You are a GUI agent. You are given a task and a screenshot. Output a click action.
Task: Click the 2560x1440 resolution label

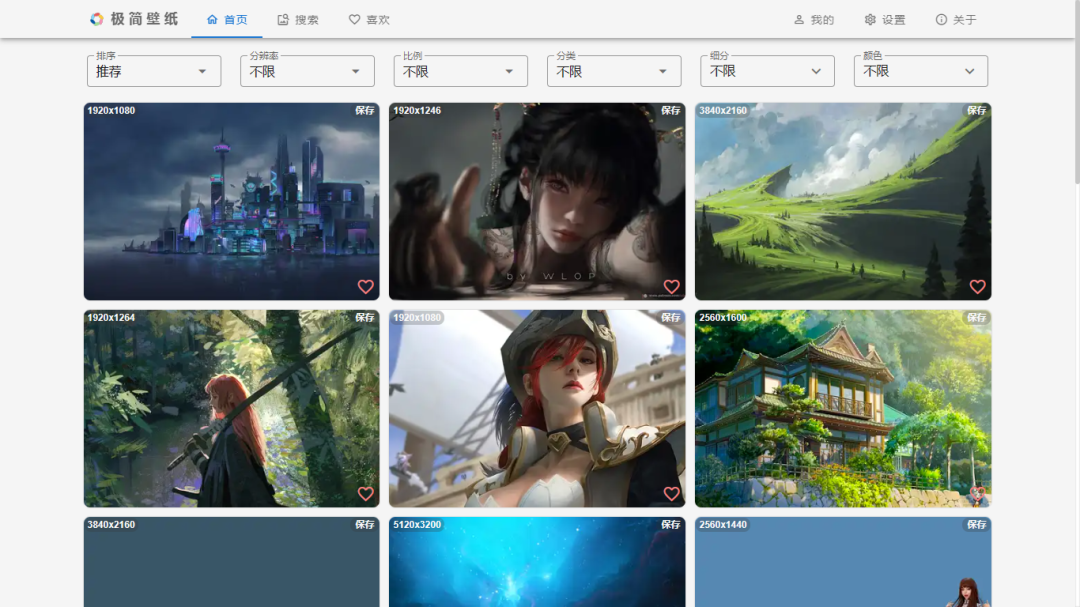(x=723, y=525)
